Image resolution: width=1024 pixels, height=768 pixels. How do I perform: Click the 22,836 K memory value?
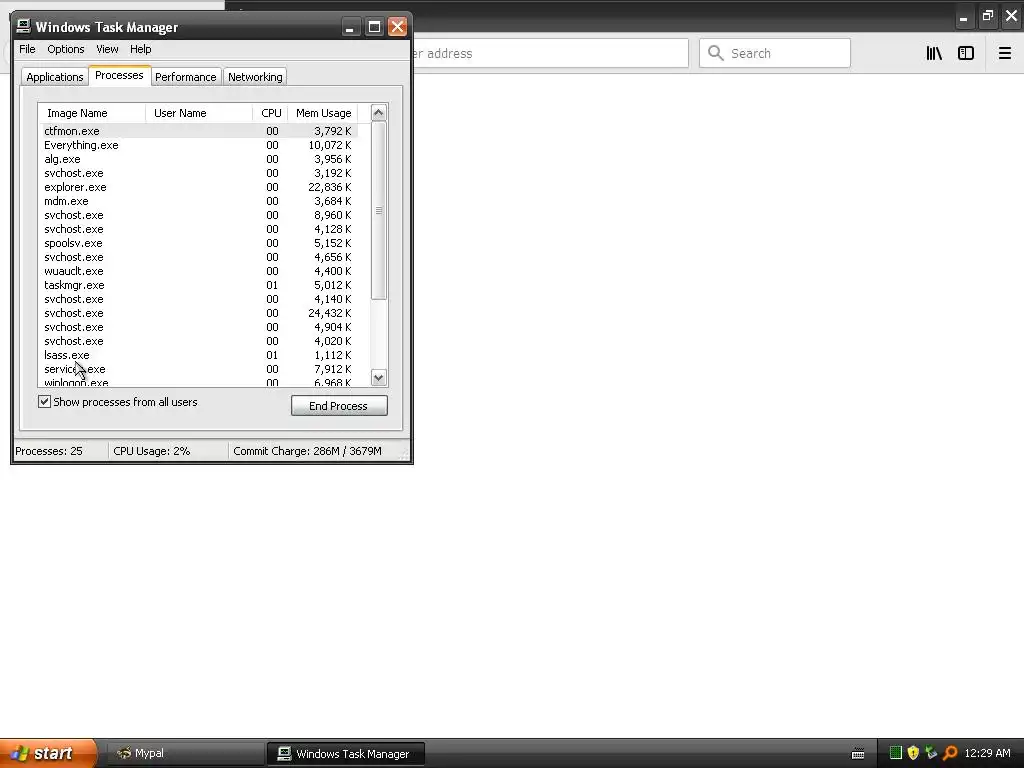[x=330, y=187]
